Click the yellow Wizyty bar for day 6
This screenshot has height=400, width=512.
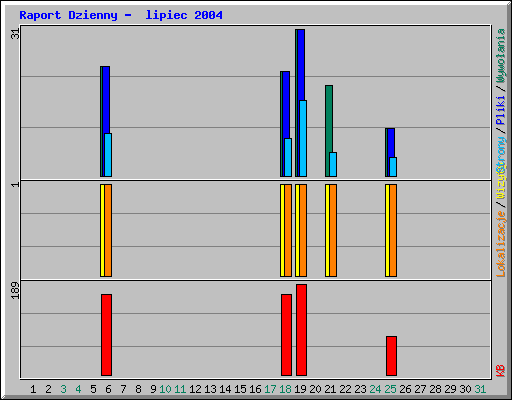[x=102, y=230]
